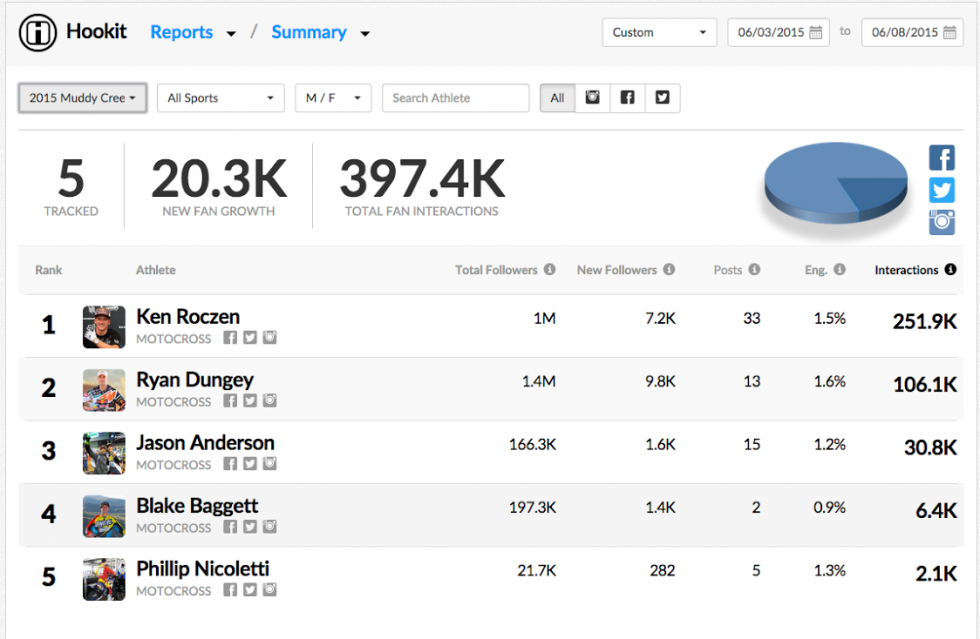This screenshot has width=980, height=639.
Task: Open the All Sports dropdown
Action: pyautogui.click(x=220, y=98)
